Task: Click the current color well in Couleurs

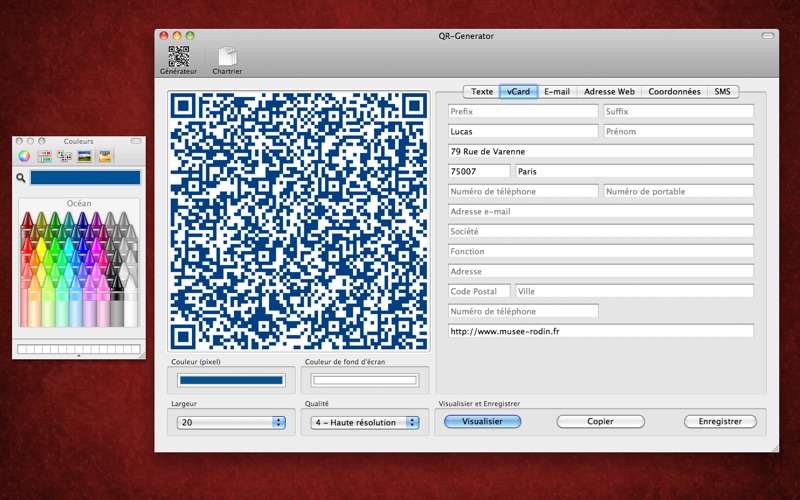Action: tap(85, 178)
